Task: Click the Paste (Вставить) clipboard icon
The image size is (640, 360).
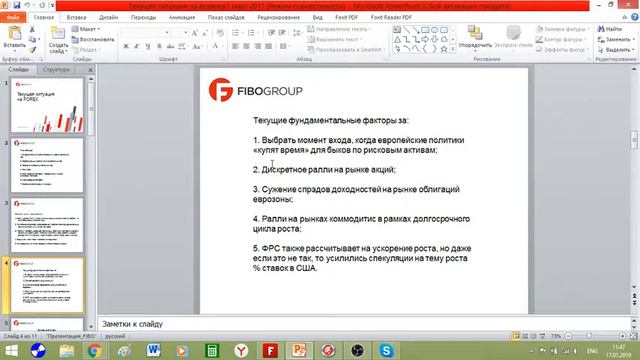Action: [x=15, y=34]
